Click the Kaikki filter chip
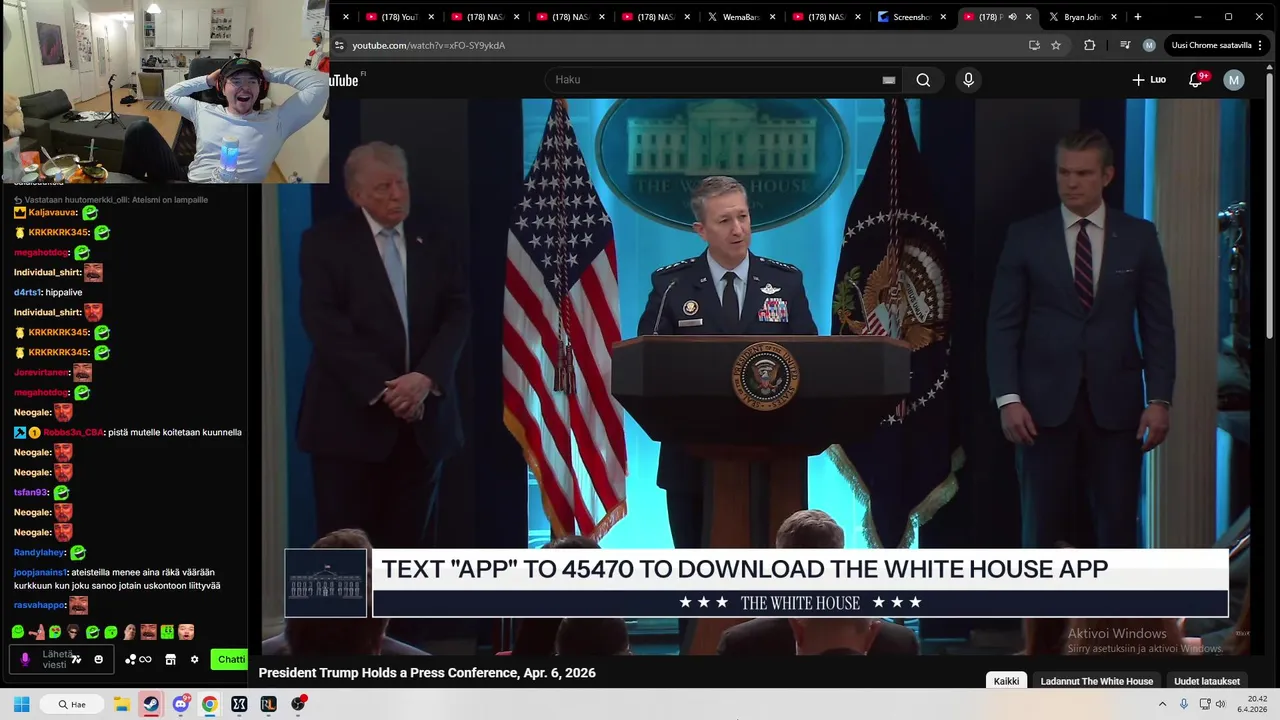The image size is (1280, 720). click(1007, 681)
